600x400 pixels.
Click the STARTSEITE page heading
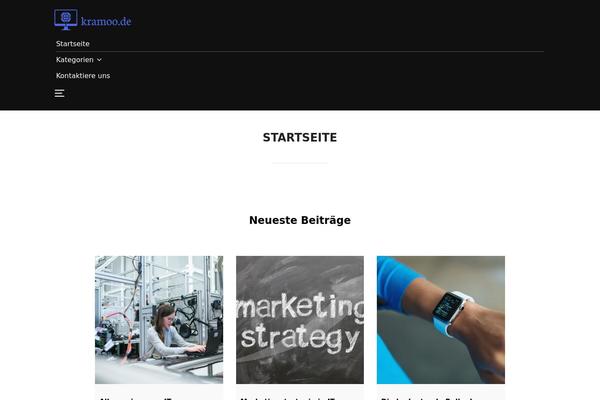point(300,137)
